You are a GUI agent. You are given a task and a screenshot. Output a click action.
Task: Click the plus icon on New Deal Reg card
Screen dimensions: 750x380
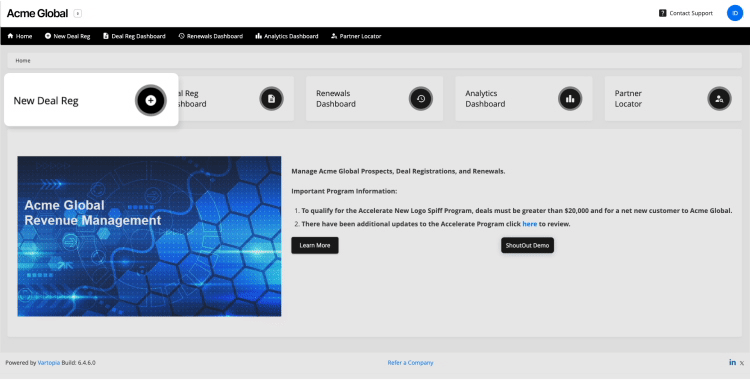click(151, 101)
